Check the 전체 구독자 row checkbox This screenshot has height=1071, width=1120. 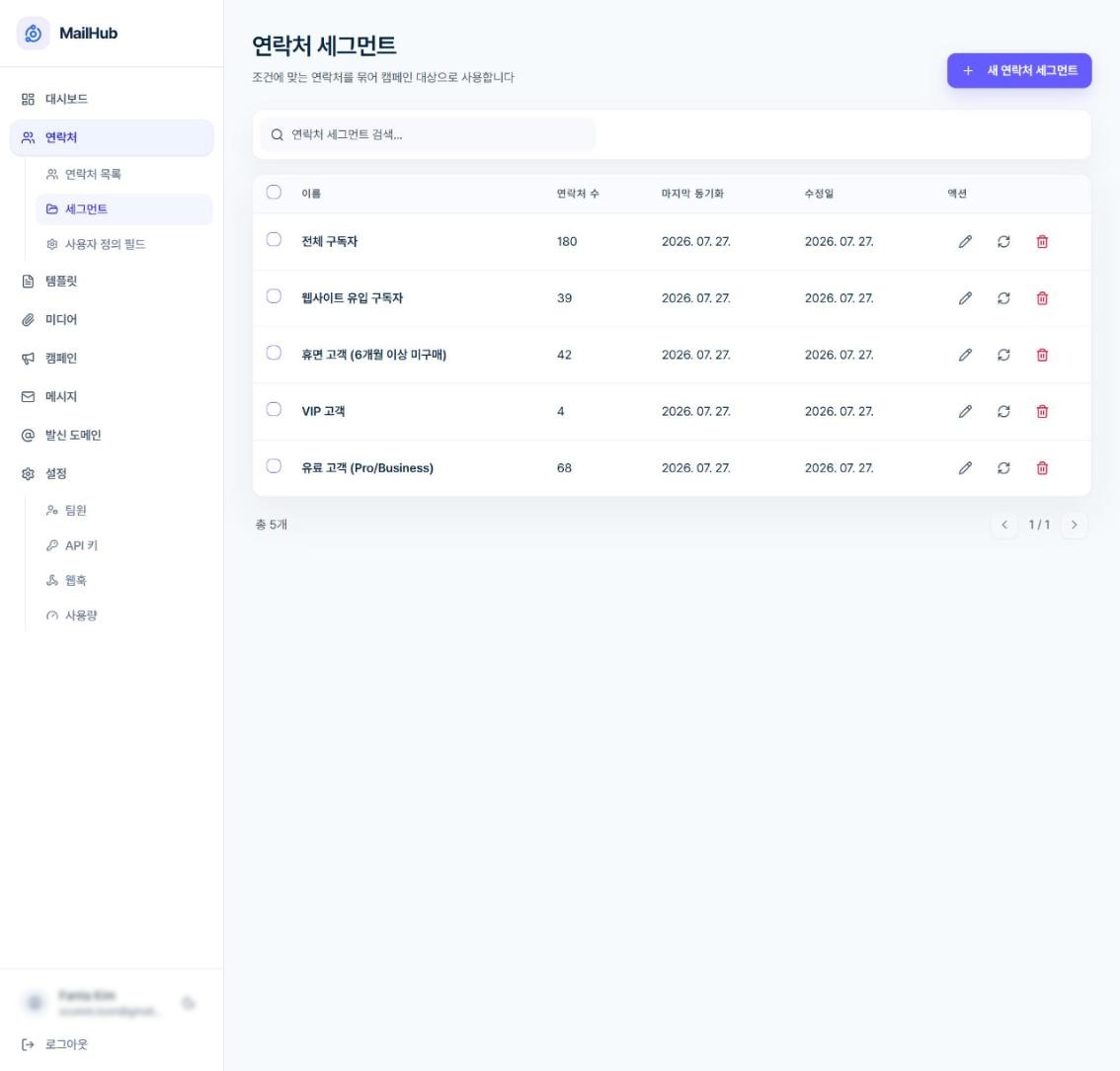[274, 239]
